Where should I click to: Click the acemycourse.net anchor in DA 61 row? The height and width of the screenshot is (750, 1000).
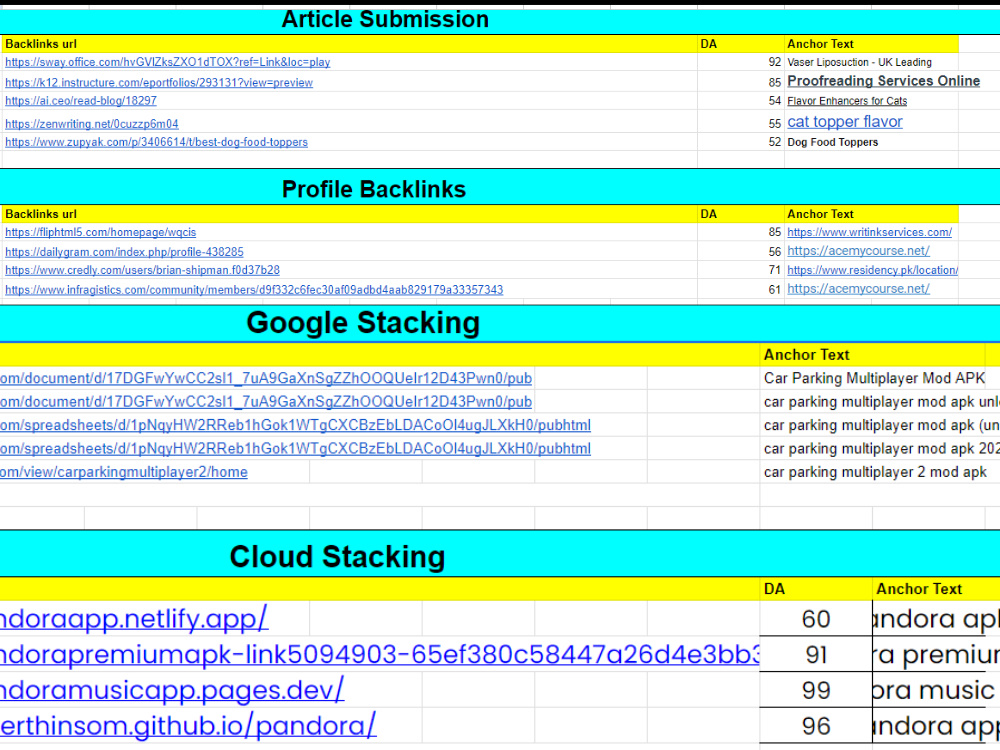point(858,289)
